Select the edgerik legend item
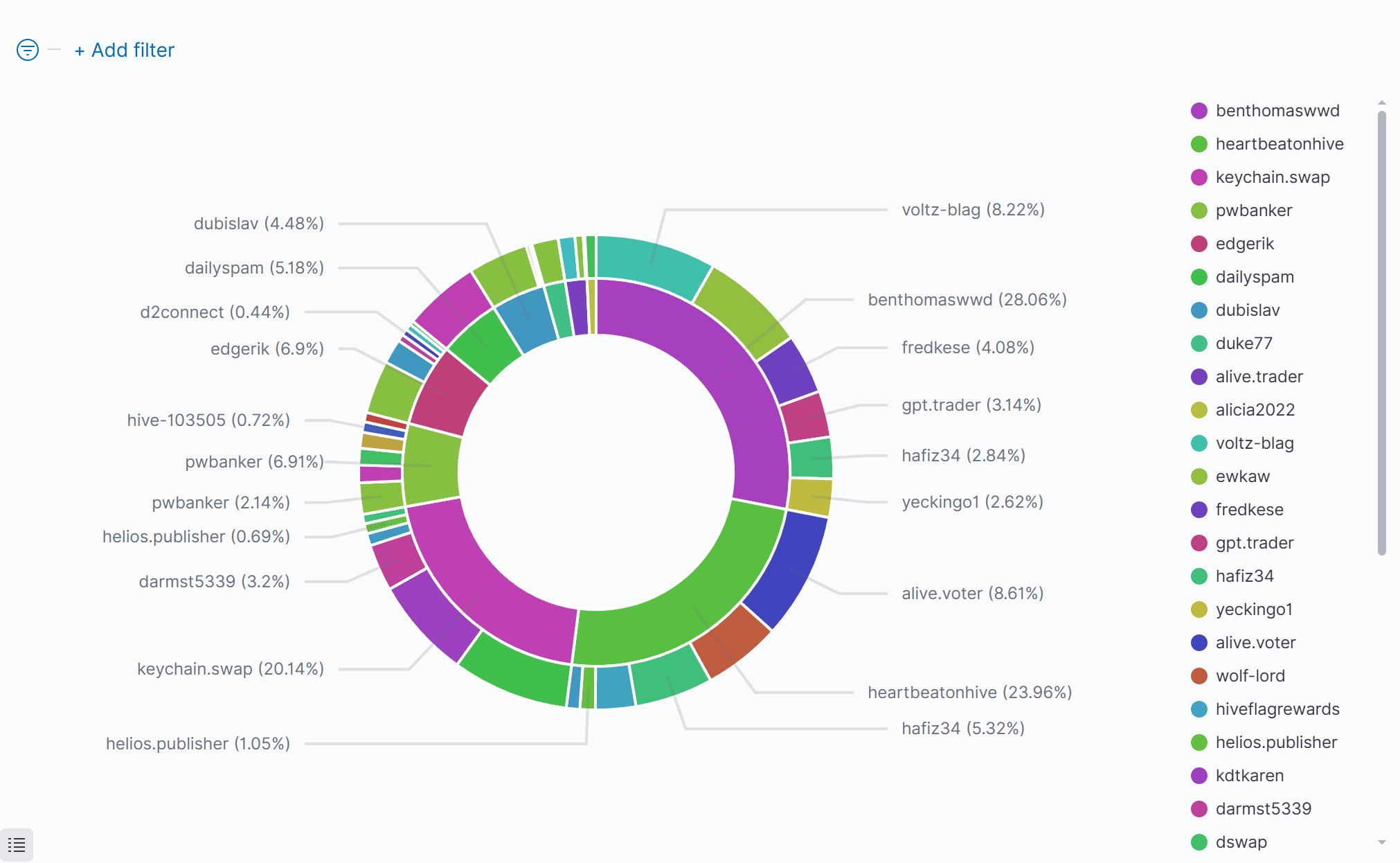The image size is (1400, 863). pyautogui.click(x=1244, y=244)
